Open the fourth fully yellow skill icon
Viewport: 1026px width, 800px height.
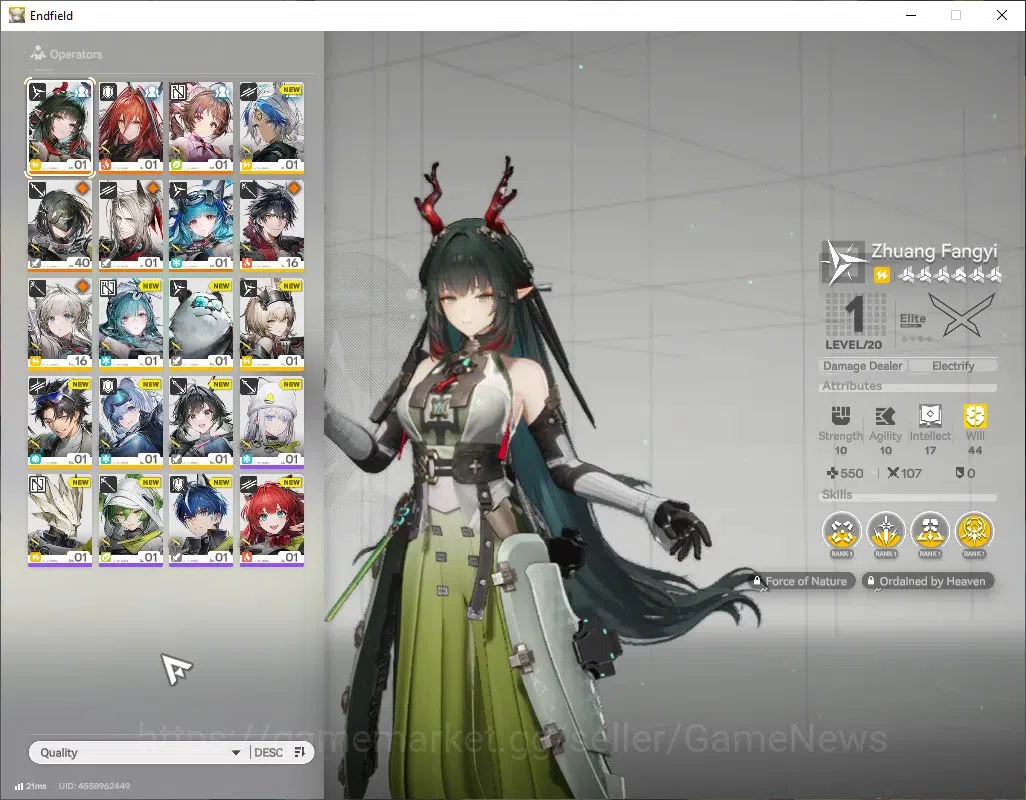[x=974, y=532]
